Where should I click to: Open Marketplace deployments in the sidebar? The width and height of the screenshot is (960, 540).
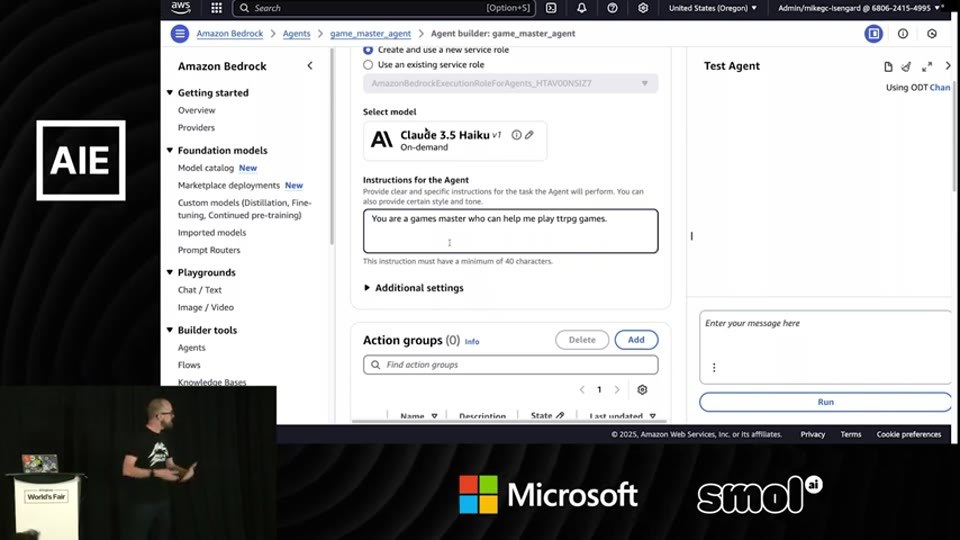tap(228, 185)
